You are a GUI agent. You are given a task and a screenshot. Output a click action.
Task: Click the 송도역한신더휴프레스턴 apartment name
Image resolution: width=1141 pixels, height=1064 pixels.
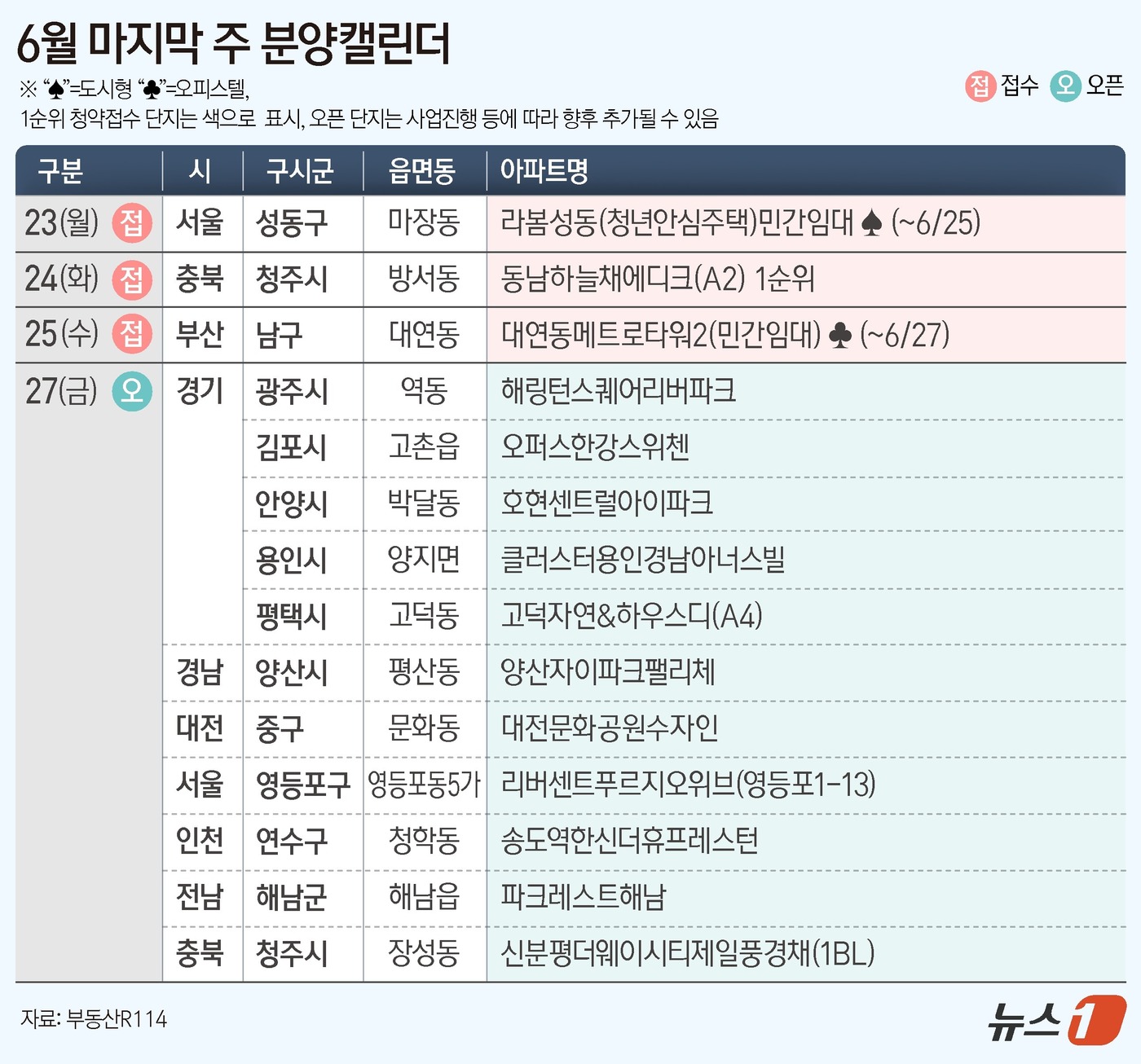(x=629, y=841)
